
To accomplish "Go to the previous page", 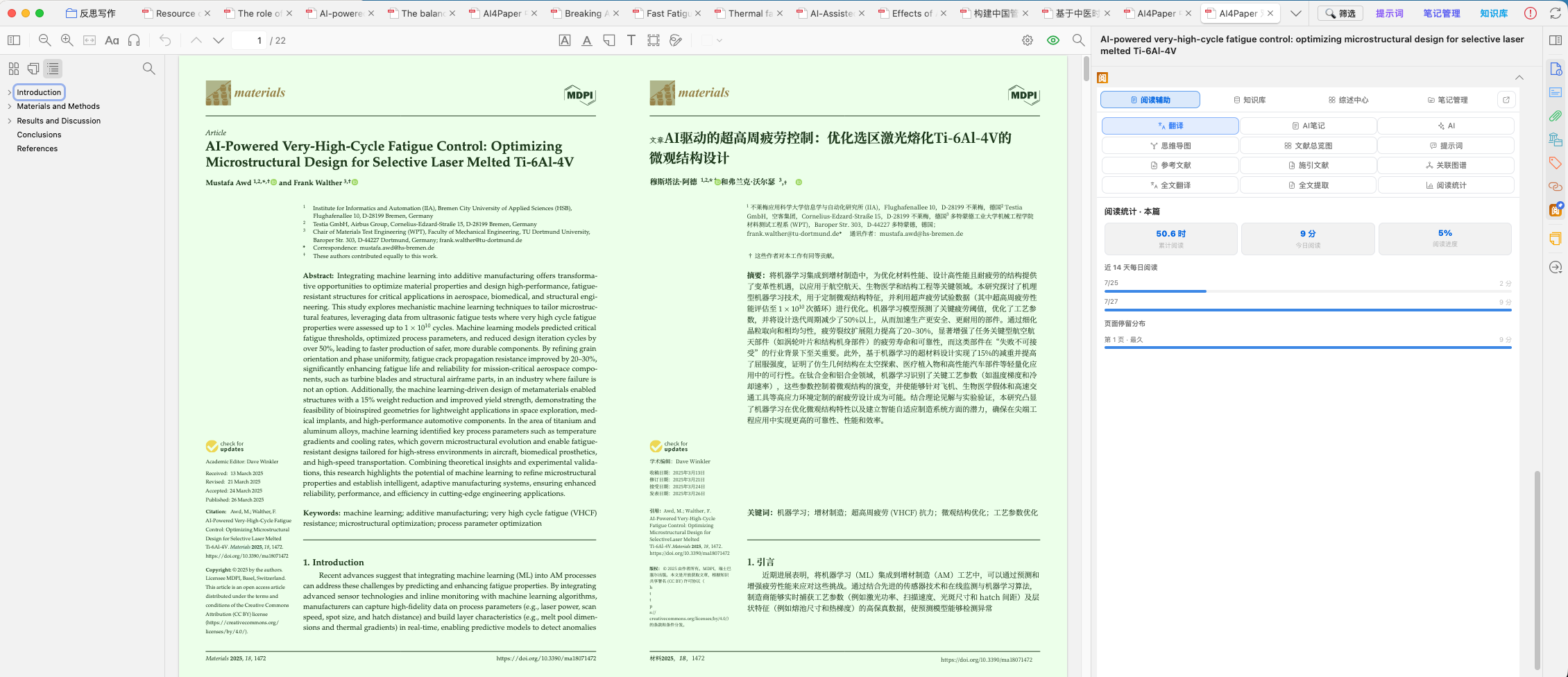I will pos(196,40).
